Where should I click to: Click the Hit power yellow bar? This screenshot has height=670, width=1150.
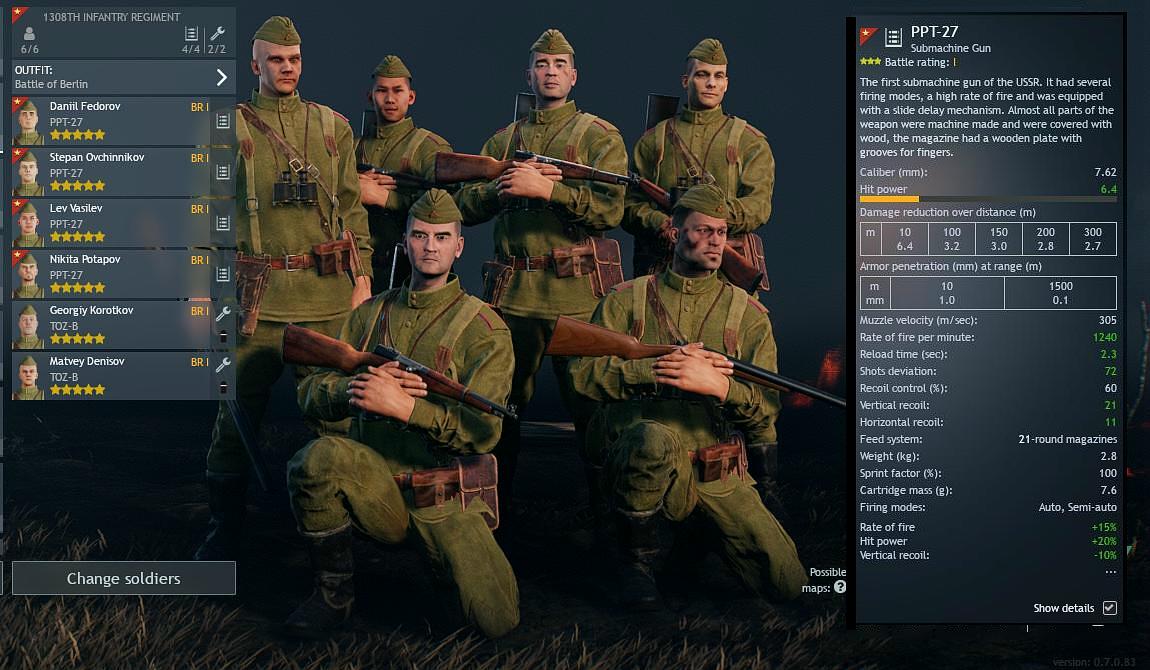(x=889, y=199)
